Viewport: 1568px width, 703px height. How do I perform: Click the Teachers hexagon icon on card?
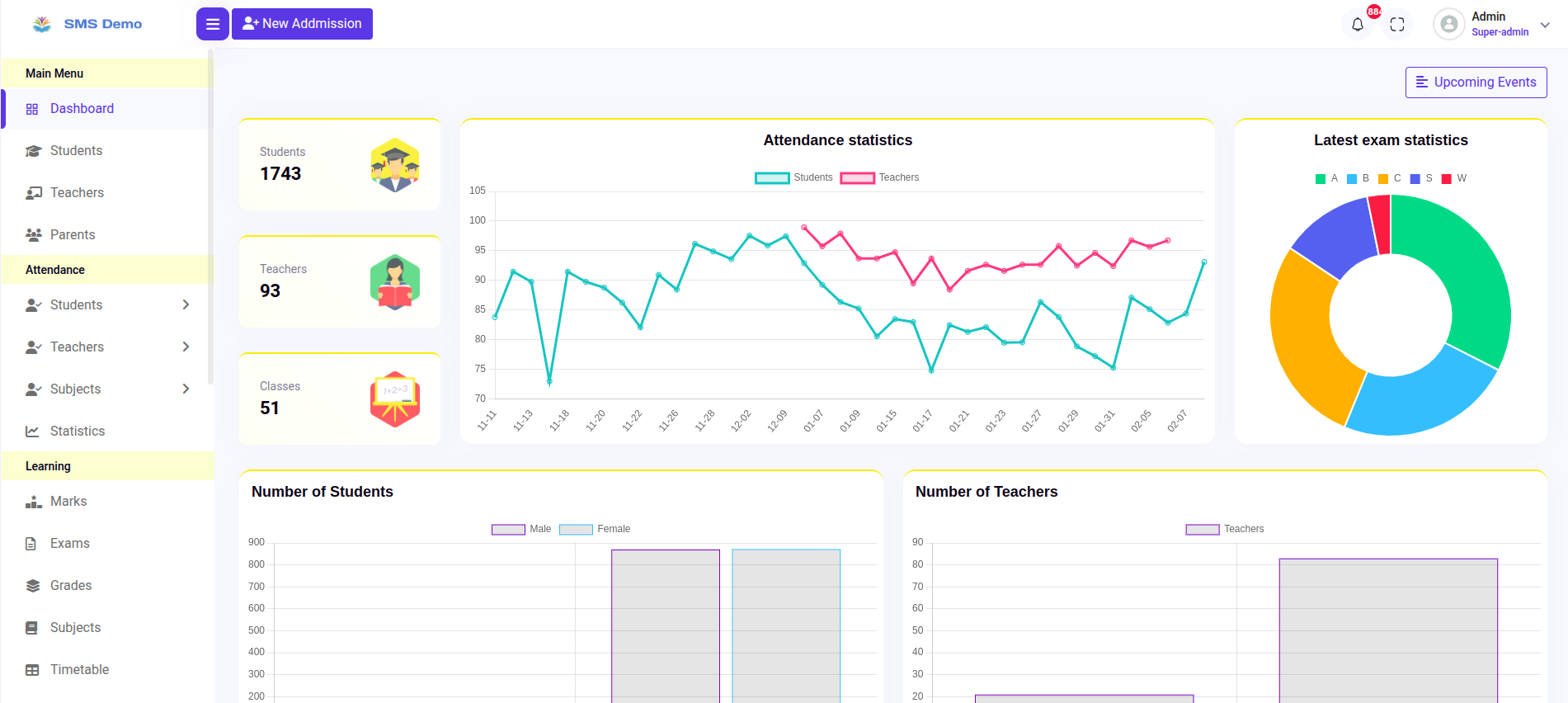pyautogui.click(x=395, y=282)
